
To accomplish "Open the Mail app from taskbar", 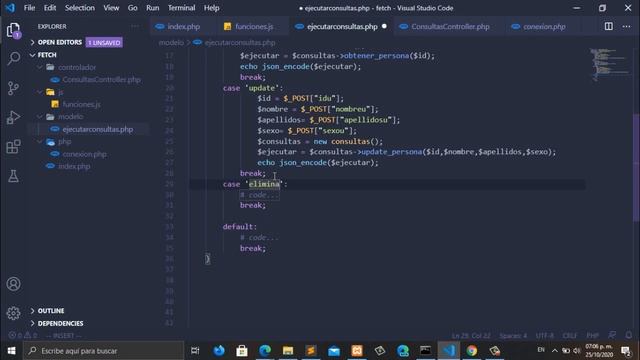I will [x=334, y=351].
